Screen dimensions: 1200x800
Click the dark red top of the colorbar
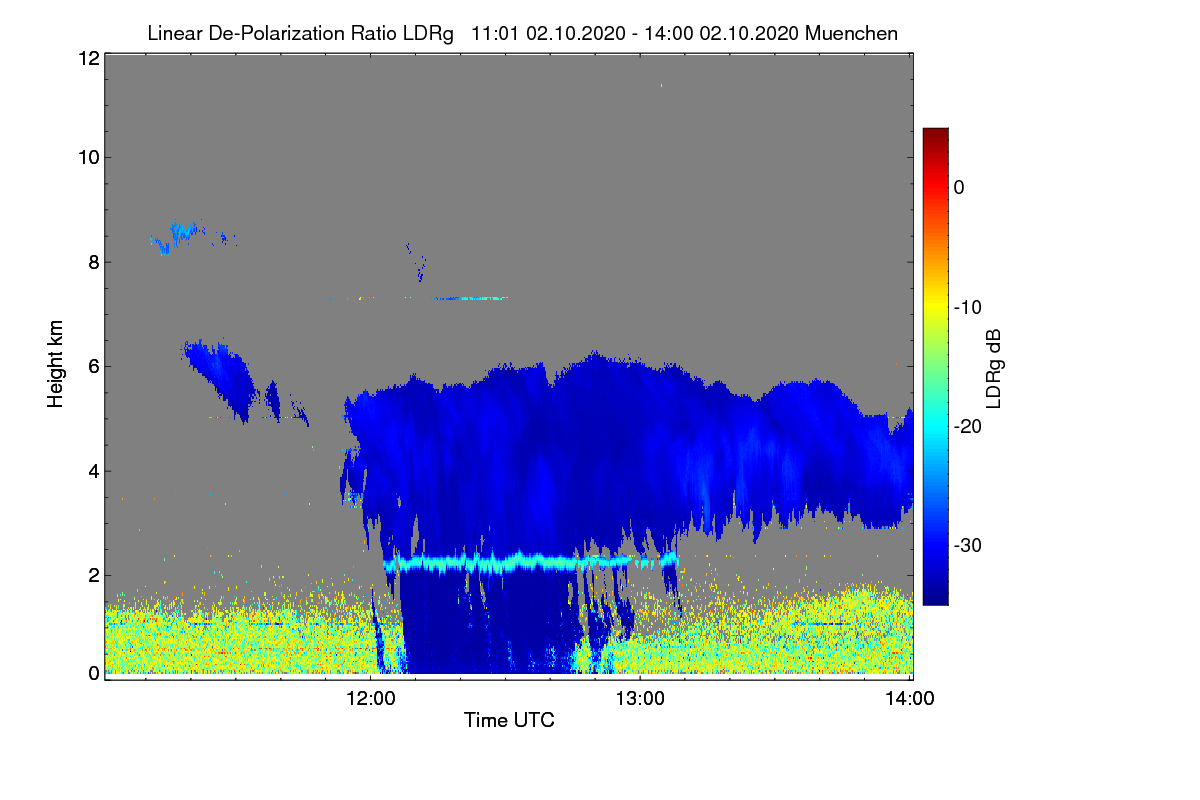[935, 135]
